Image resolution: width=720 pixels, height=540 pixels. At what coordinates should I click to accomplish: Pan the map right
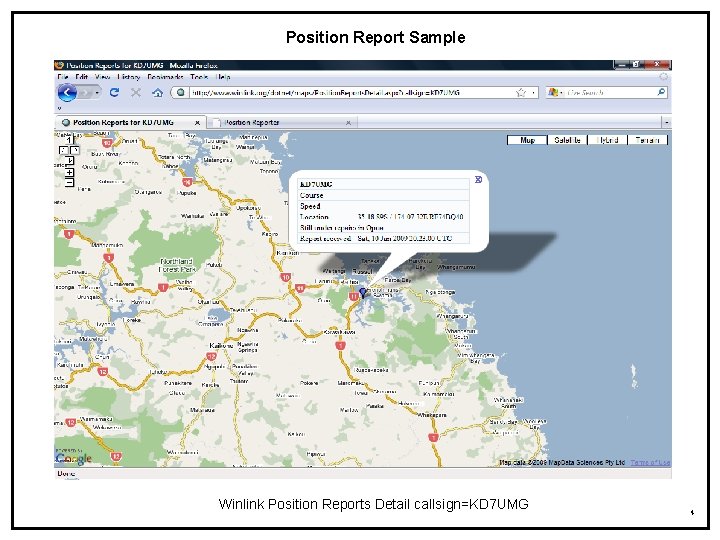(74, 150)
